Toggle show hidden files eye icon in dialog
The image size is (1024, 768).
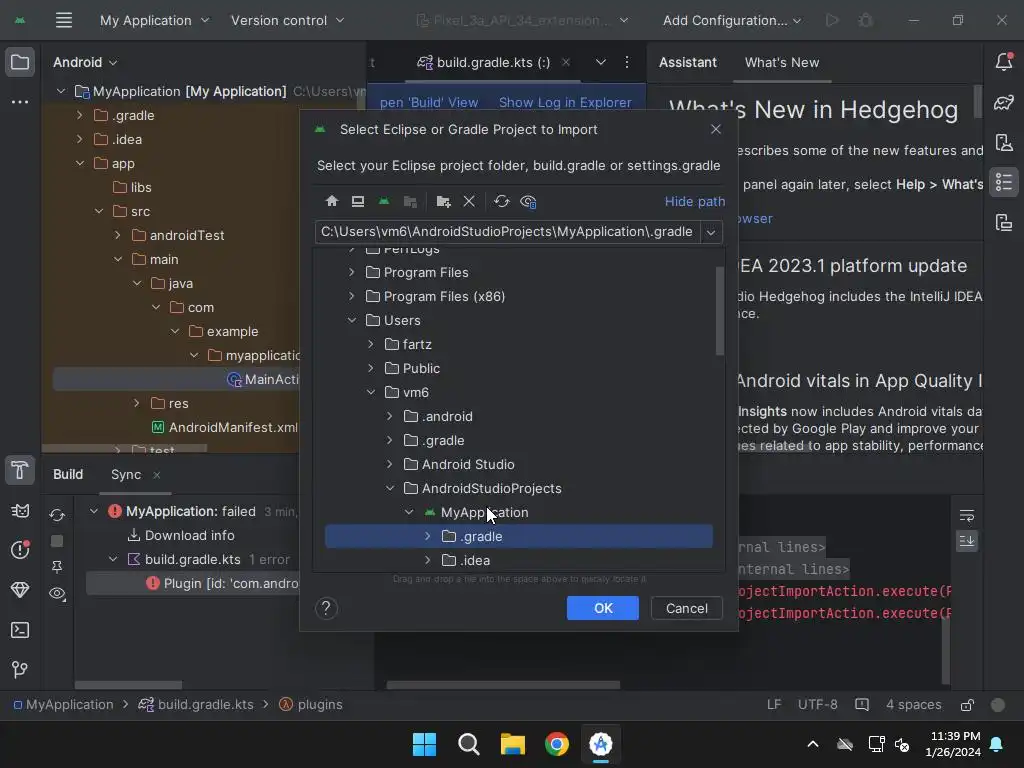pos(528,201)
